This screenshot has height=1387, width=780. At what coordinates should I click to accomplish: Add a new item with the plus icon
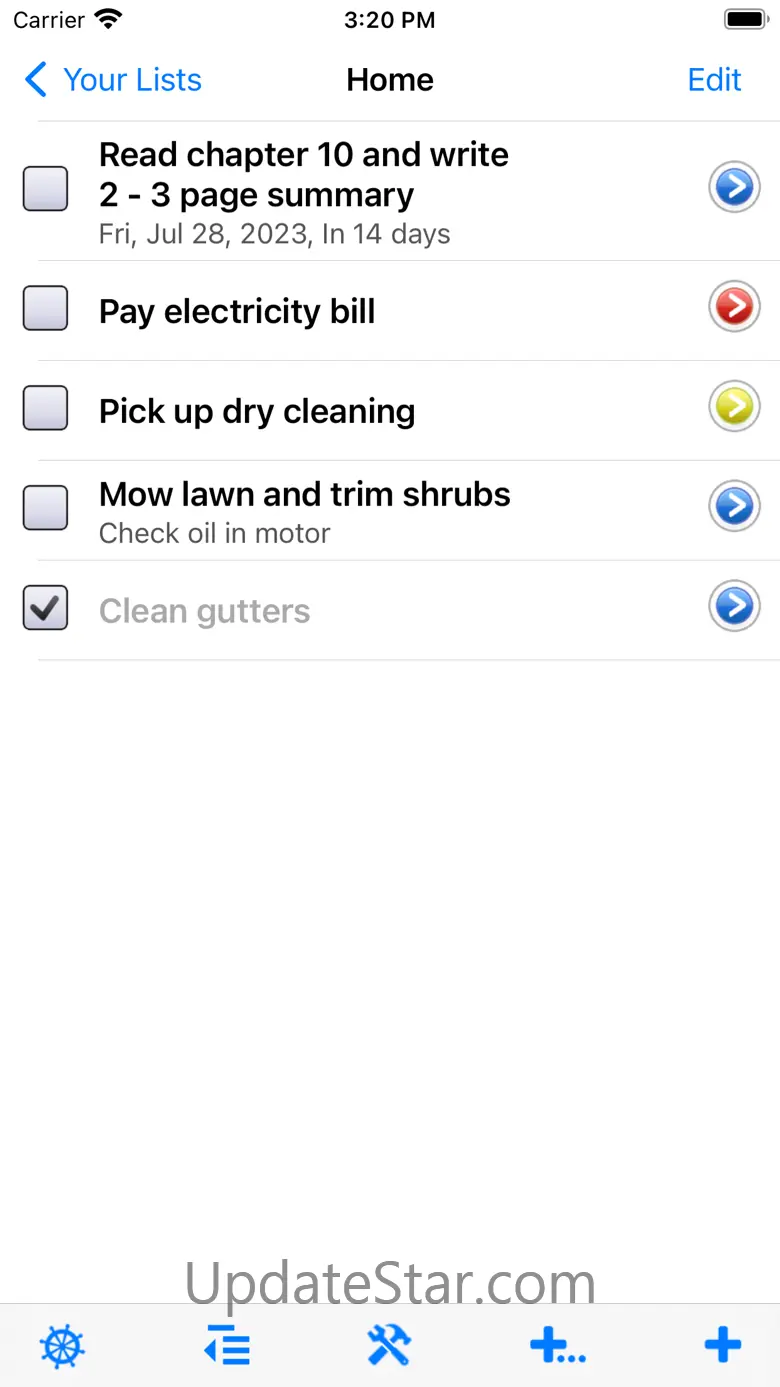pos(722,1346)
